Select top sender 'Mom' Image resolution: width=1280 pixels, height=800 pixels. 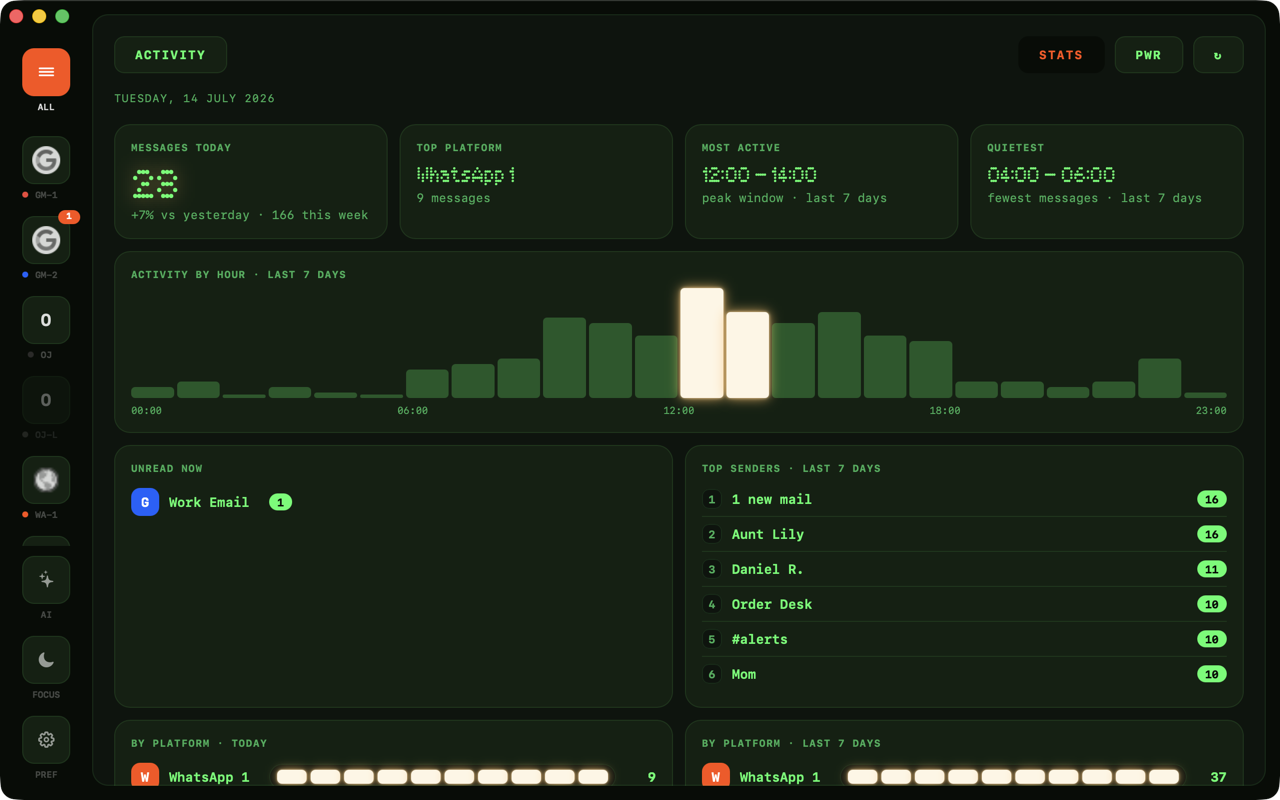click(x=964, y=674)
